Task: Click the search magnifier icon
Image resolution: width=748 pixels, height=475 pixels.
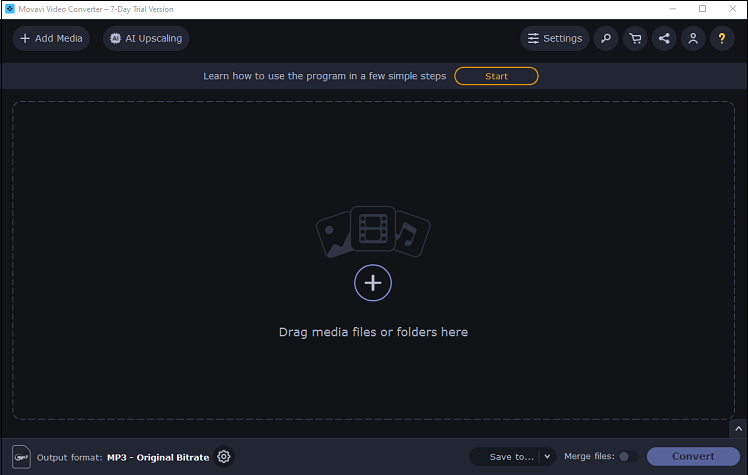Action: (x=606, y=38)
